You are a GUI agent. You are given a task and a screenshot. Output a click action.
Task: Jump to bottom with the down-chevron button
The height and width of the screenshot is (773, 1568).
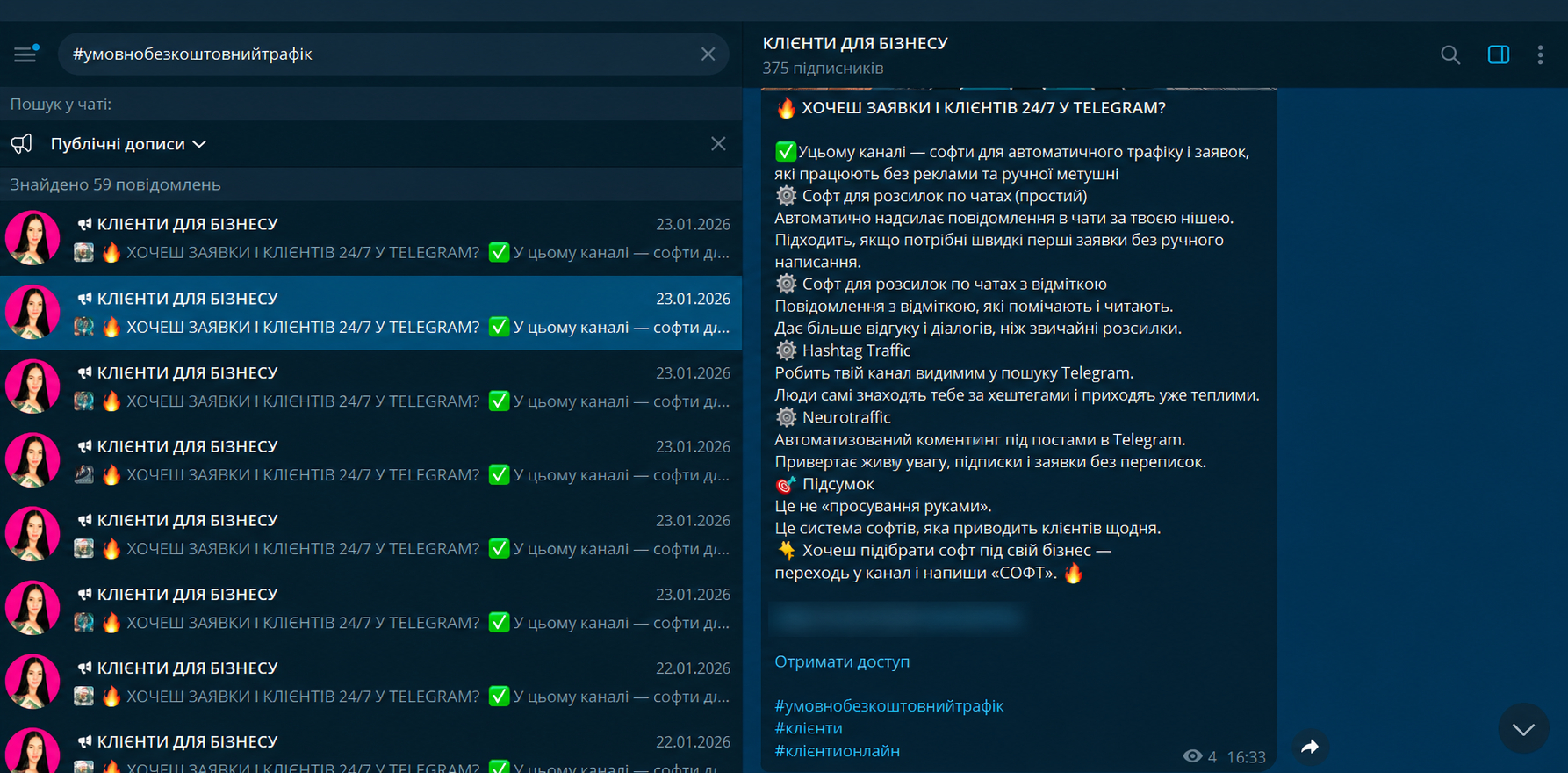coord(1523,728)
